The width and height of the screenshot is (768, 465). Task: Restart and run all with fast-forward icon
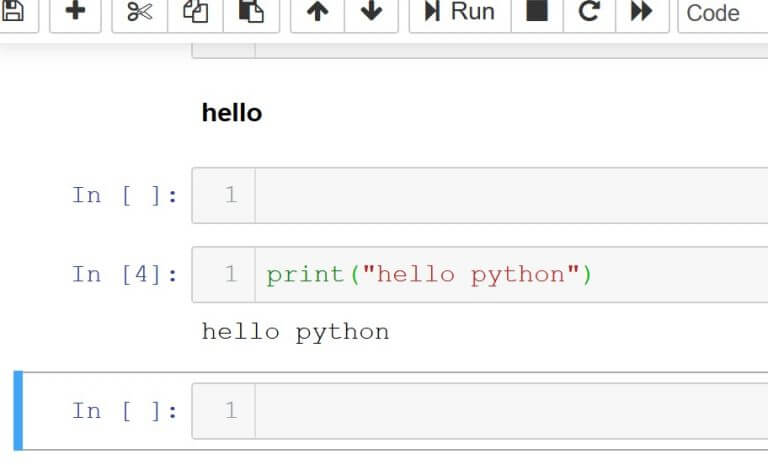coord(641,11)
